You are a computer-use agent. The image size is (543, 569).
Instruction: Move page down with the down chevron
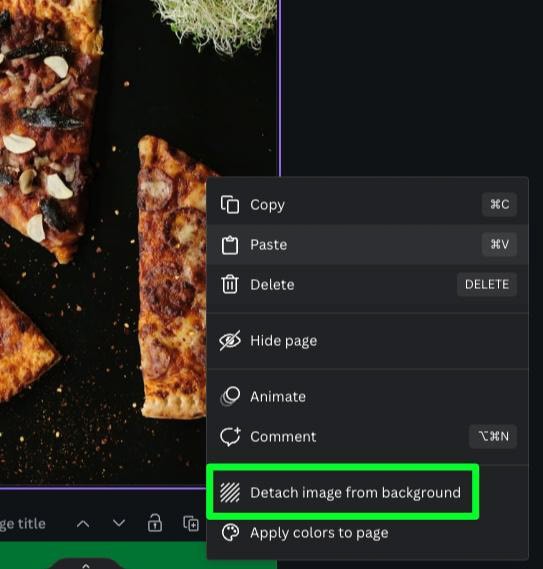[x=119, y=523]
